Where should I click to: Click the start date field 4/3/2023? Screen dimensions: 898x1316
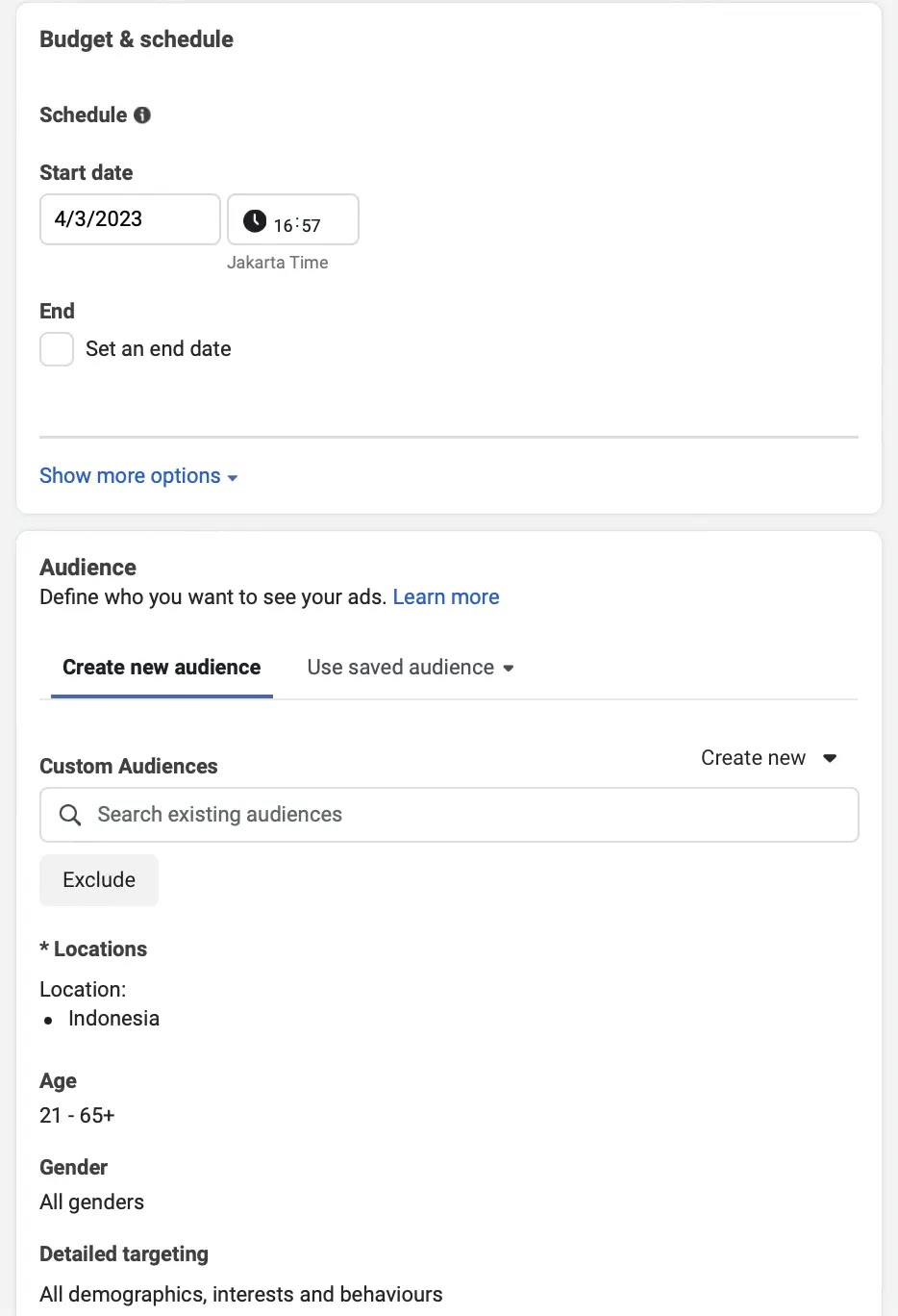pyautogui.click(x=130, y=219)
